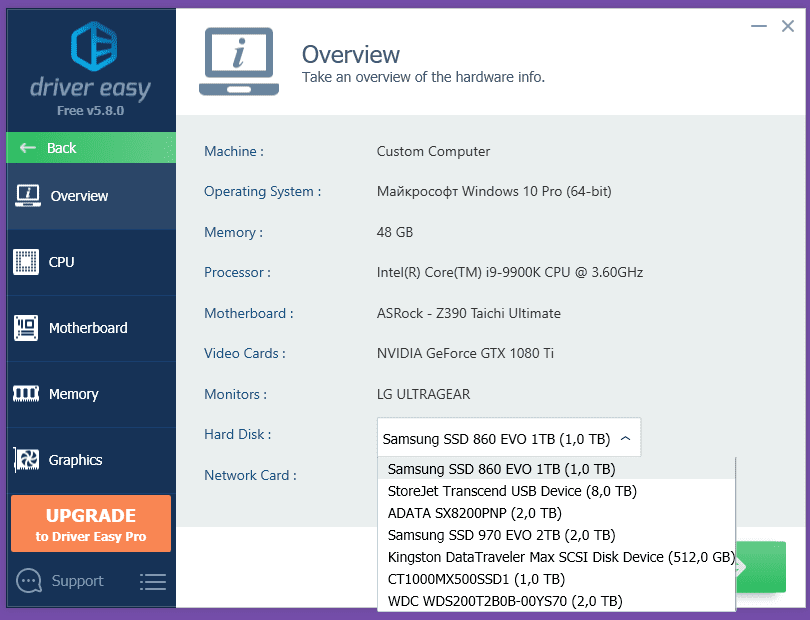Go back using the green Back button
The image size is (810, 620).
click(x=91, y=148)
